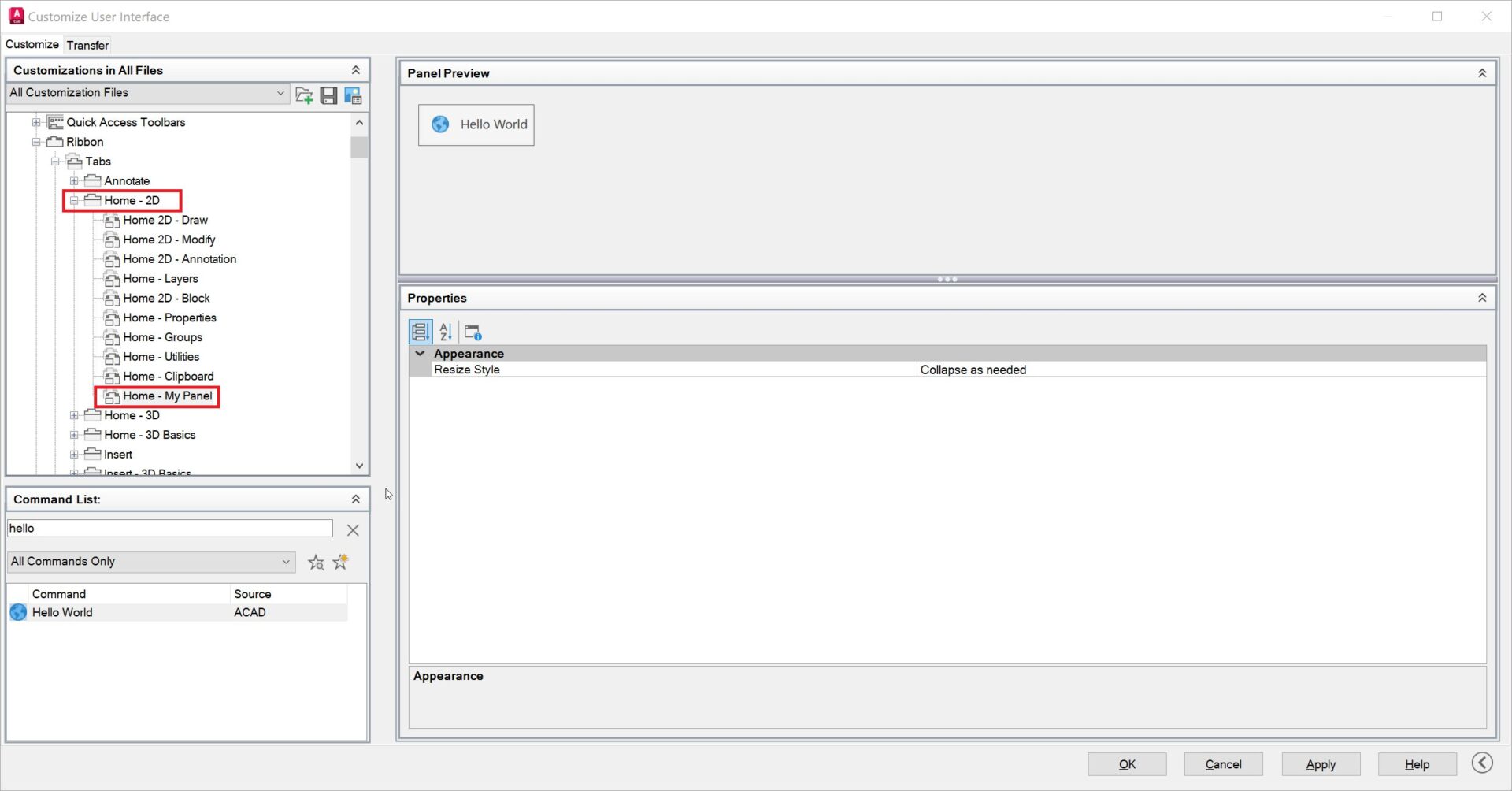
Task: Load a partial customization file icon
Action: [x=304, y=95]
